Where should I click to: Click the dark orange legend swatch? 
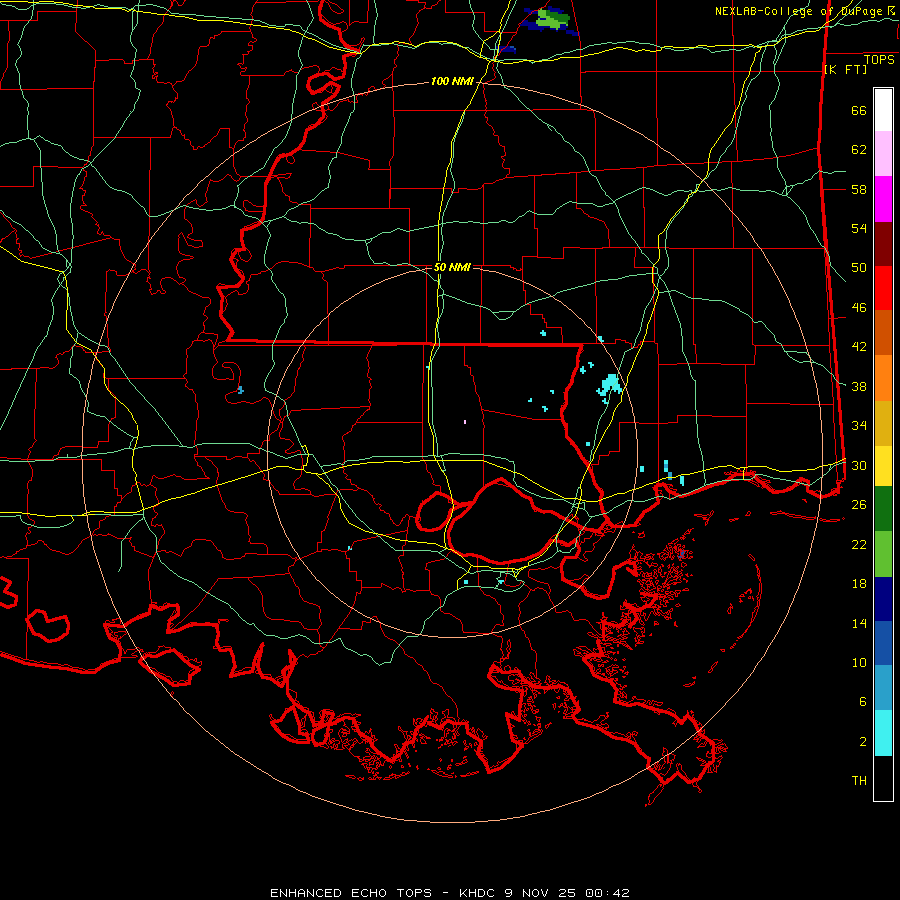pyautogui.click(x=883, y=333)
